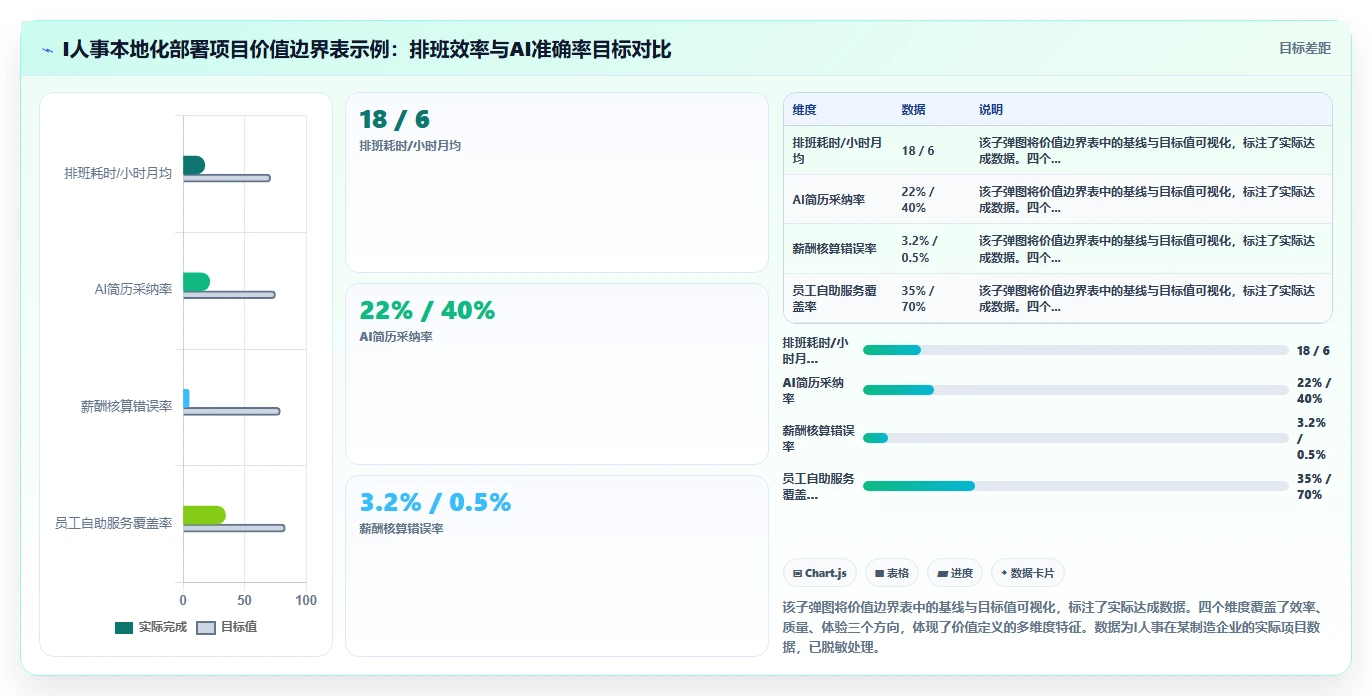The width and height of the screenshot is (1372, 696).
Task: Click the 35% / 70% table cell
Action: point(918,298)
